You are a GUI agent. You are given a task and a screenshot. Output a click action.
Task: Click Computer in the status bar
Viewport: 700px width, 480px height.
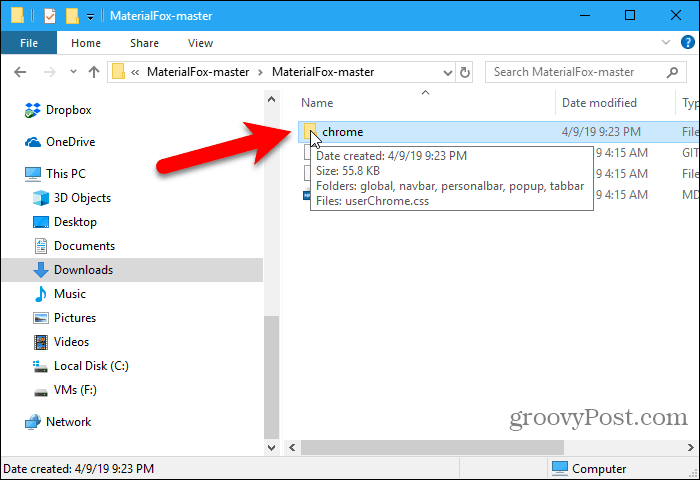coord(589,469)
